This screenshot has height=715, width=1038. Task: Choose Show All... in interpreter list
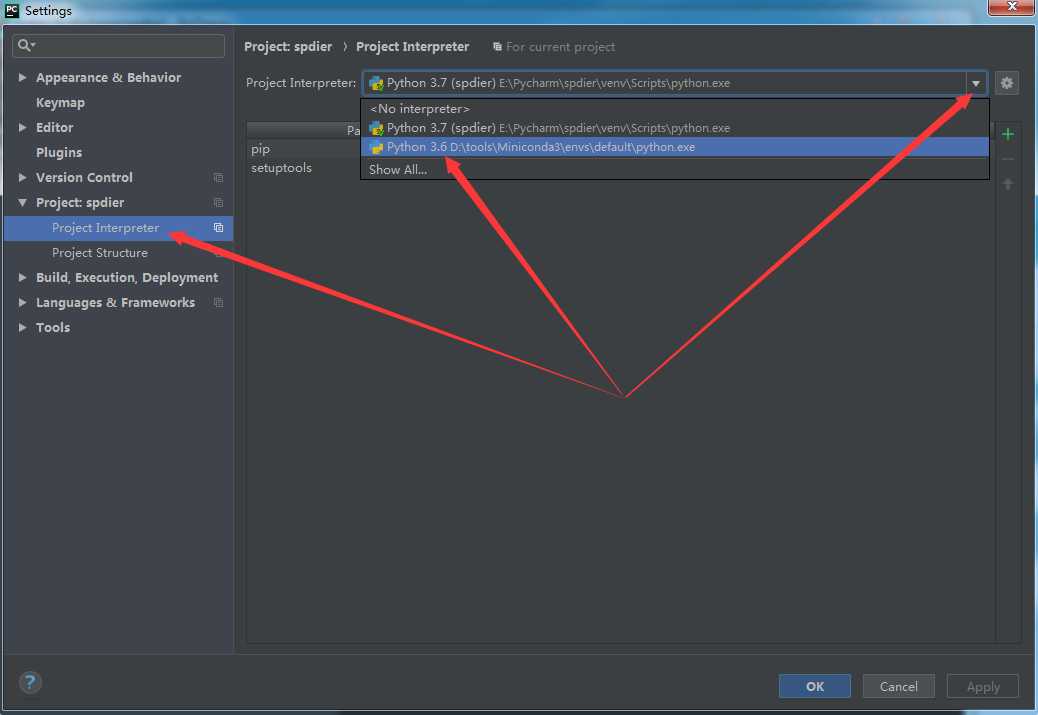coord(675,169)
